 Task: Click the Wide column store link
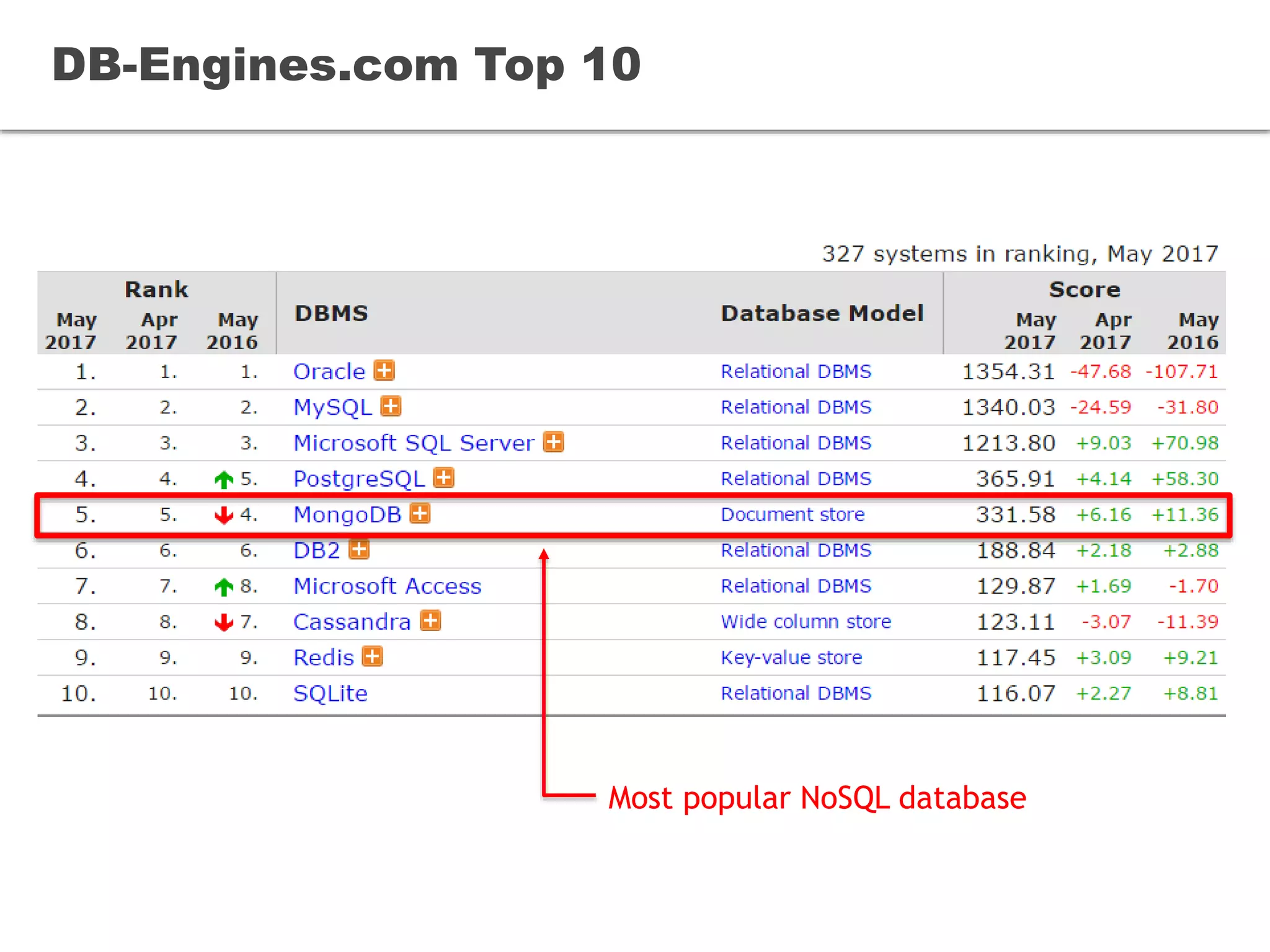[806, 622]
